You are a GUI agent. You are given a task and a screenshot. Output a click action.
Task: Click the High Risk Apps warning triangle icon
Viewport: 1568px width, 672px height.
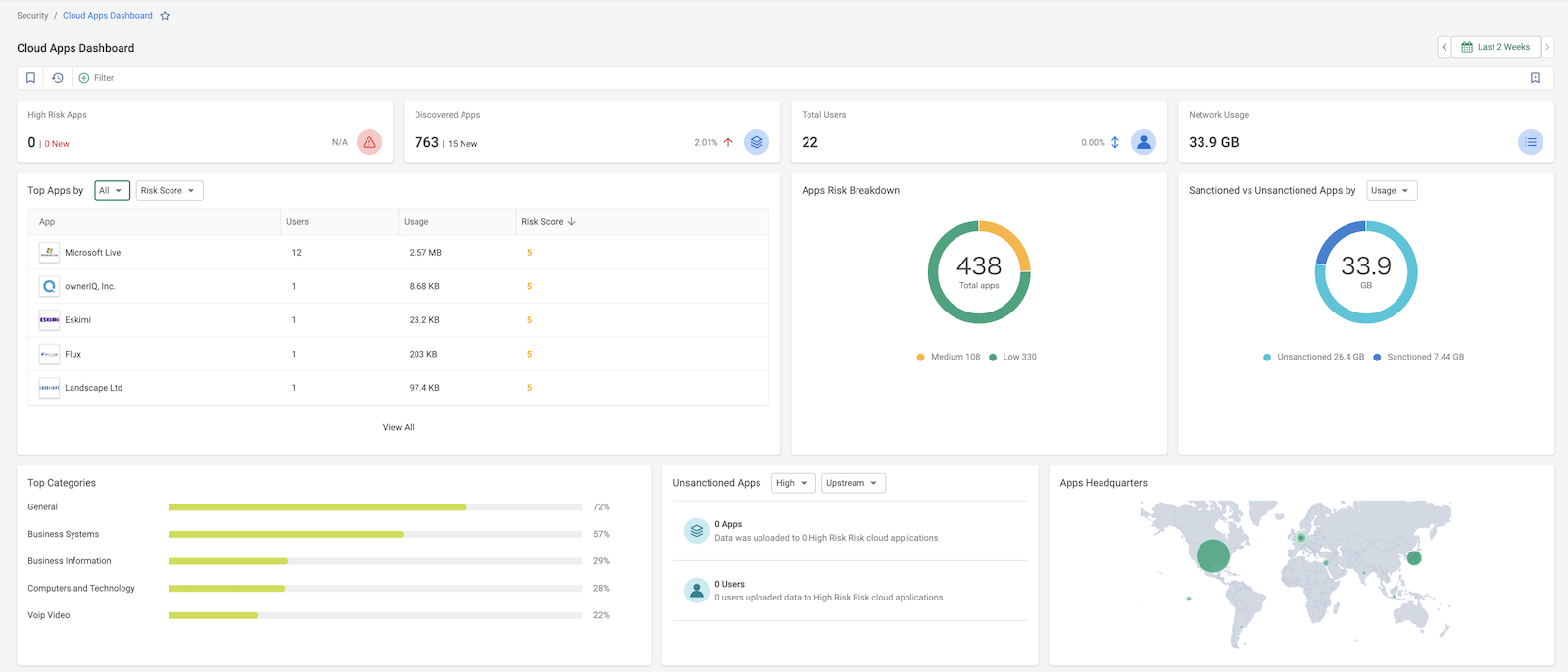tap(369, 142)
